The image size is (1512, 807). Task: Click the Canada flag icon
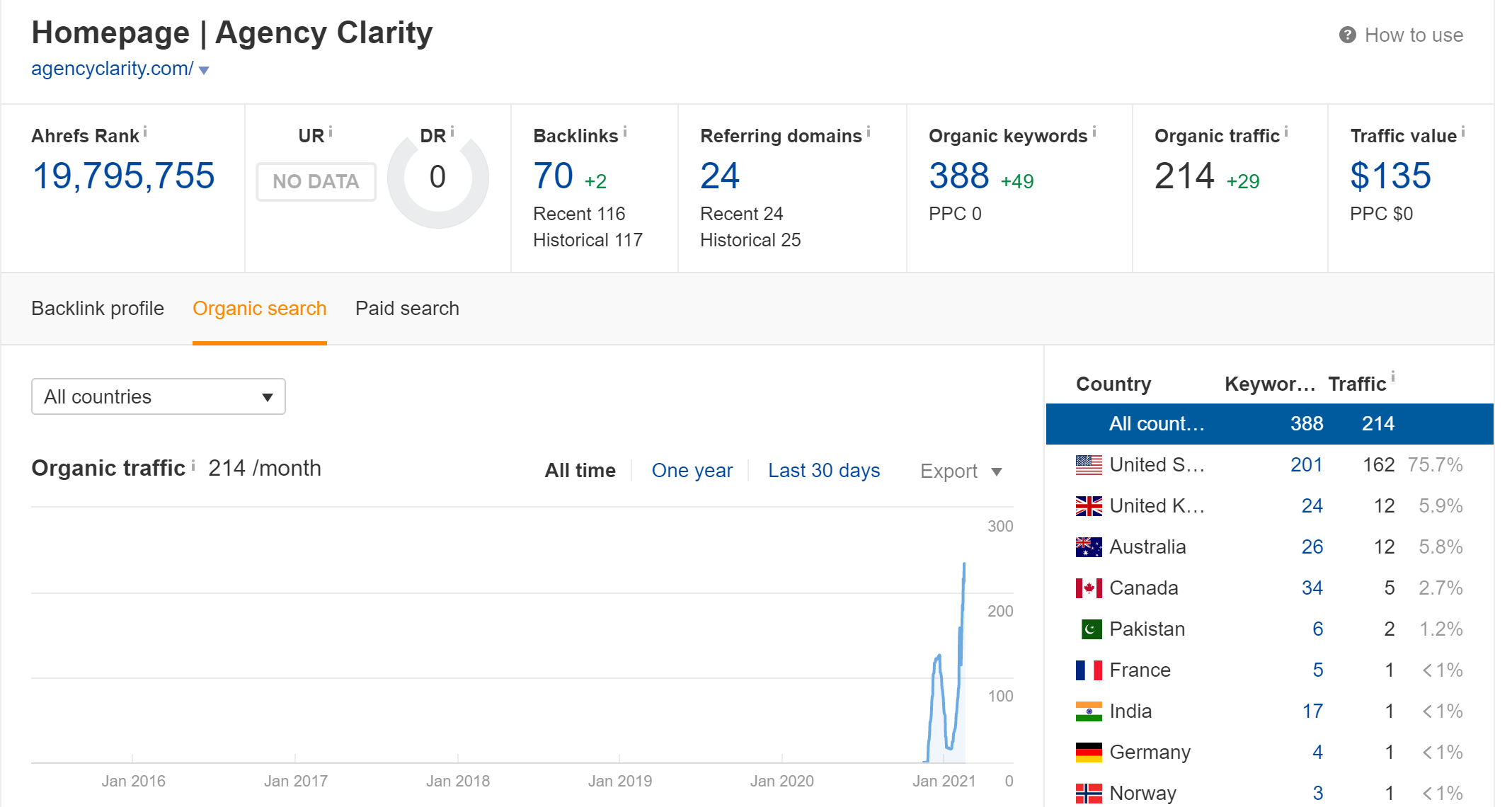[1089, 588]
